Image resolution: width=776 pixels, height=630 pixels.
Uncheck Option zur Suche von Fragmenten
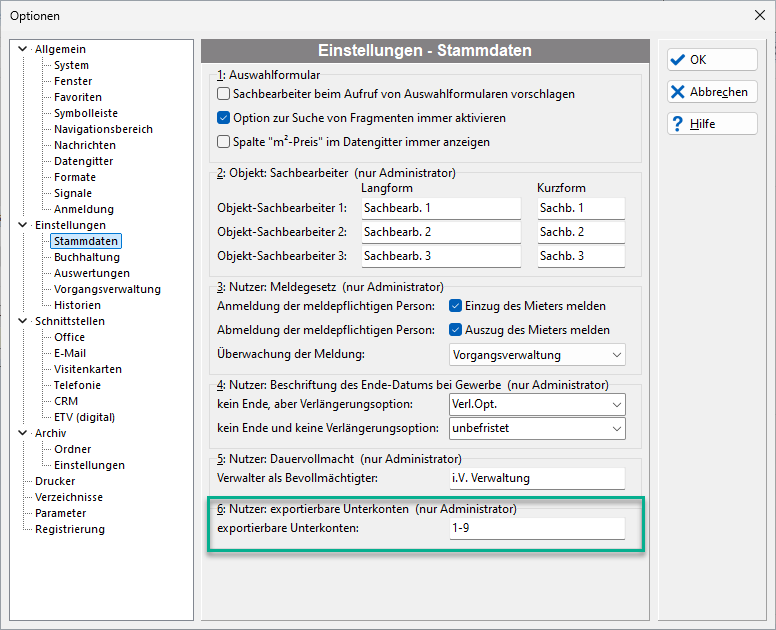pyautogui.click(x=224, y=118)
